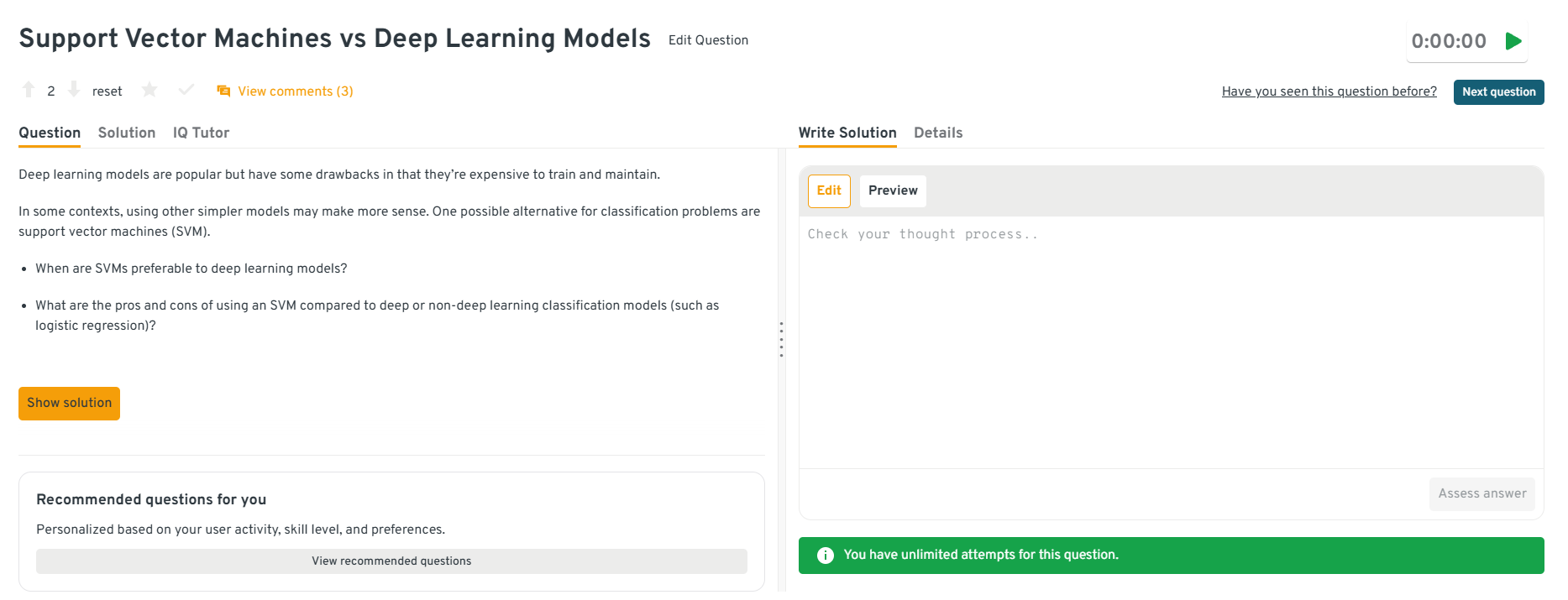The width and height of the screenshot is (1568, 600).
Task: Go to the Next question
Action: (x=1498, y=92)
